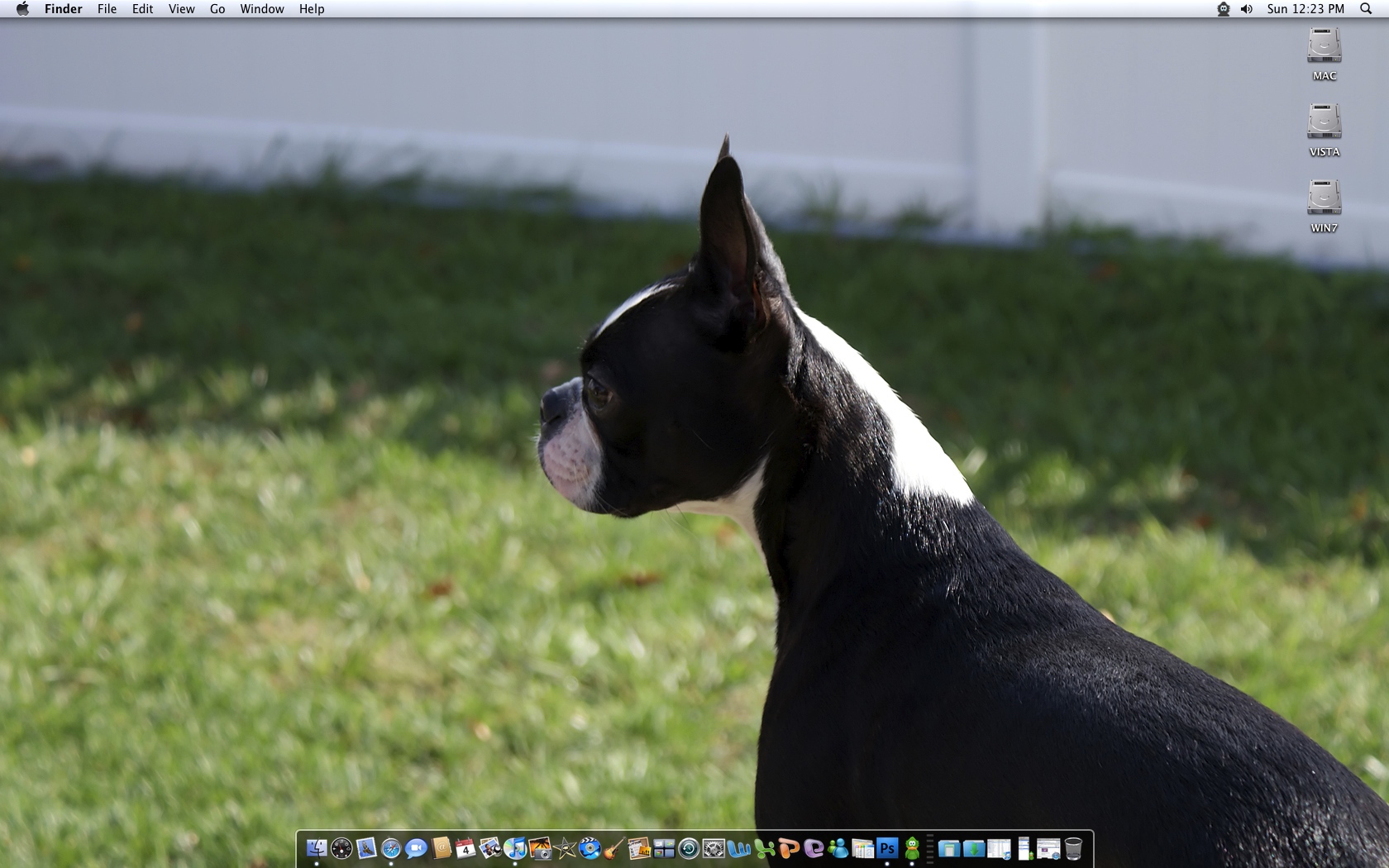The image size is (1389, 868).
Task: Open the Mail stamp icon in Dock
Action: click(x=366, y=848)
